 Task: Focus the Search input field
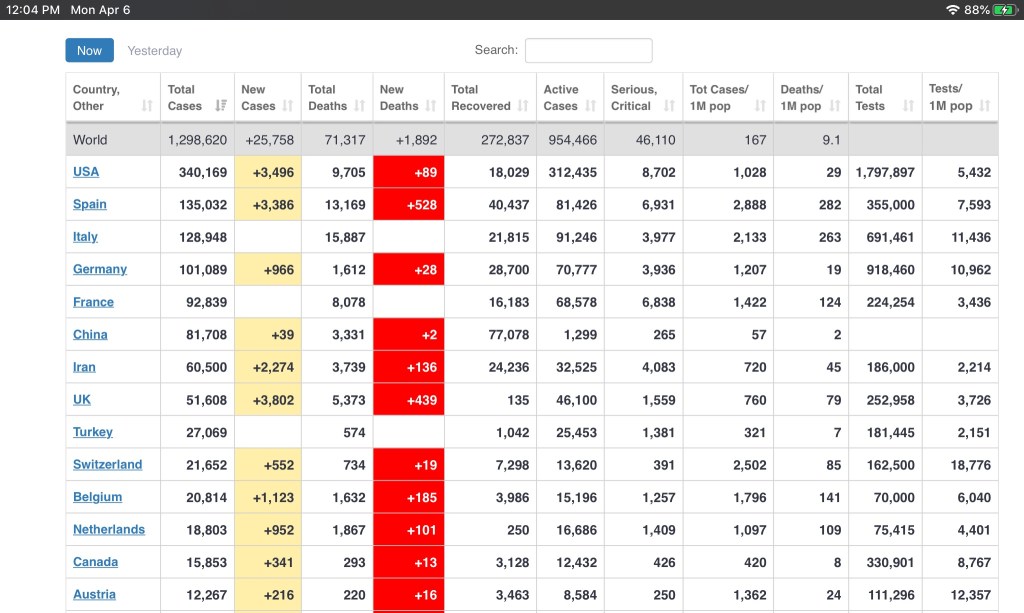pos(588,51)
